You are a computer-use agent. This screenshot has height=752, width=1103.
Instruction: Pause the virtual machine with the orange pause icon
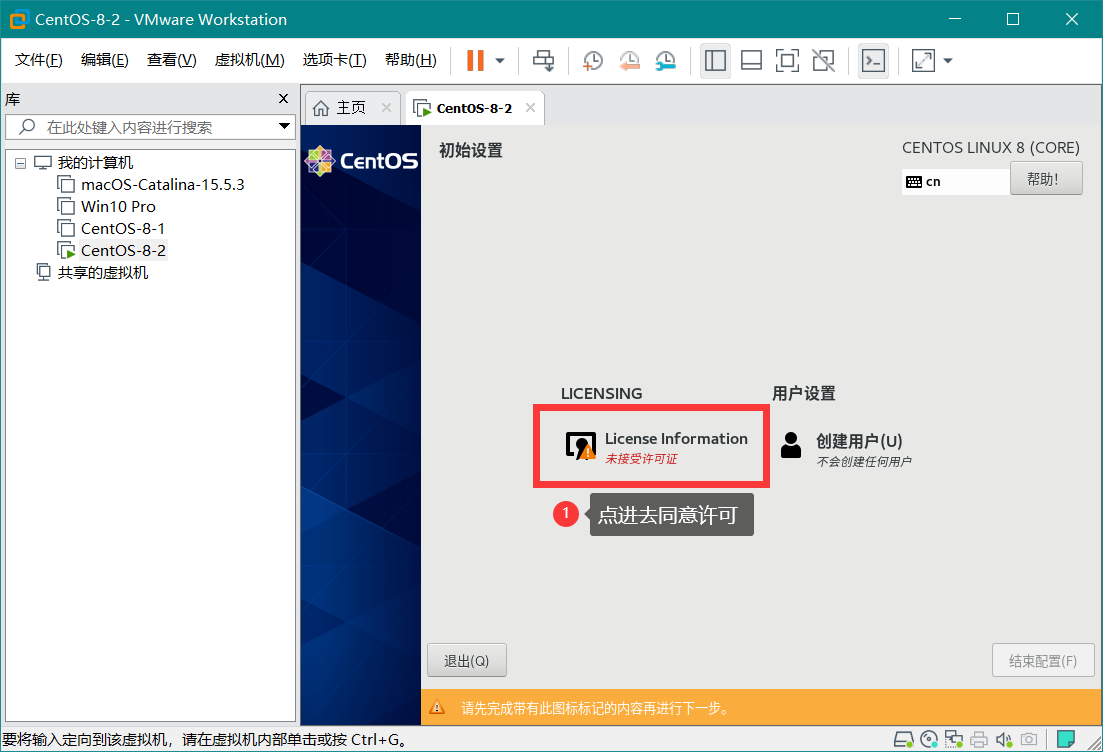point(474,61)
